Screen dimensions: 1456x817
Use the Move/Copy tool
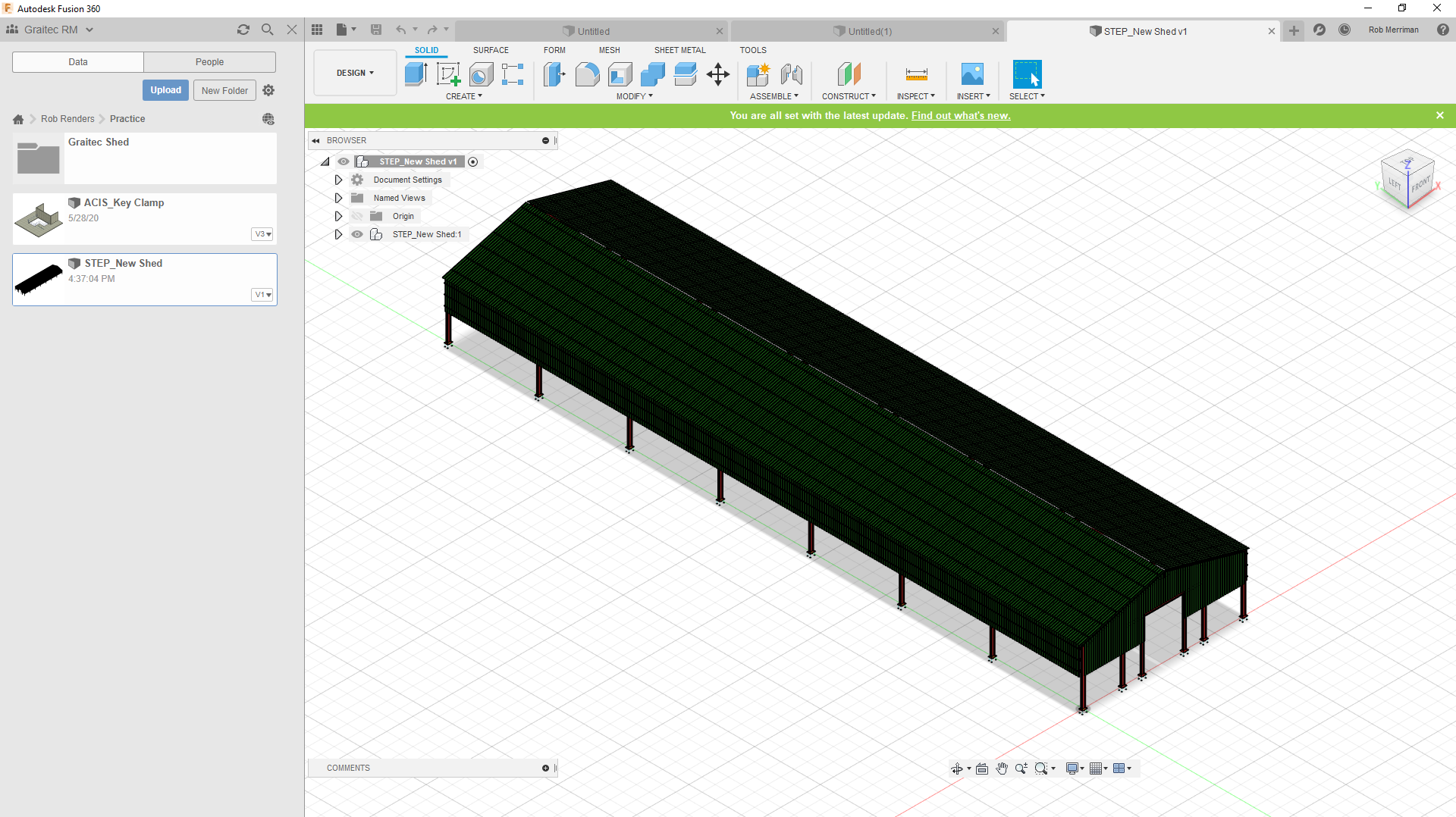coord(718,74)
